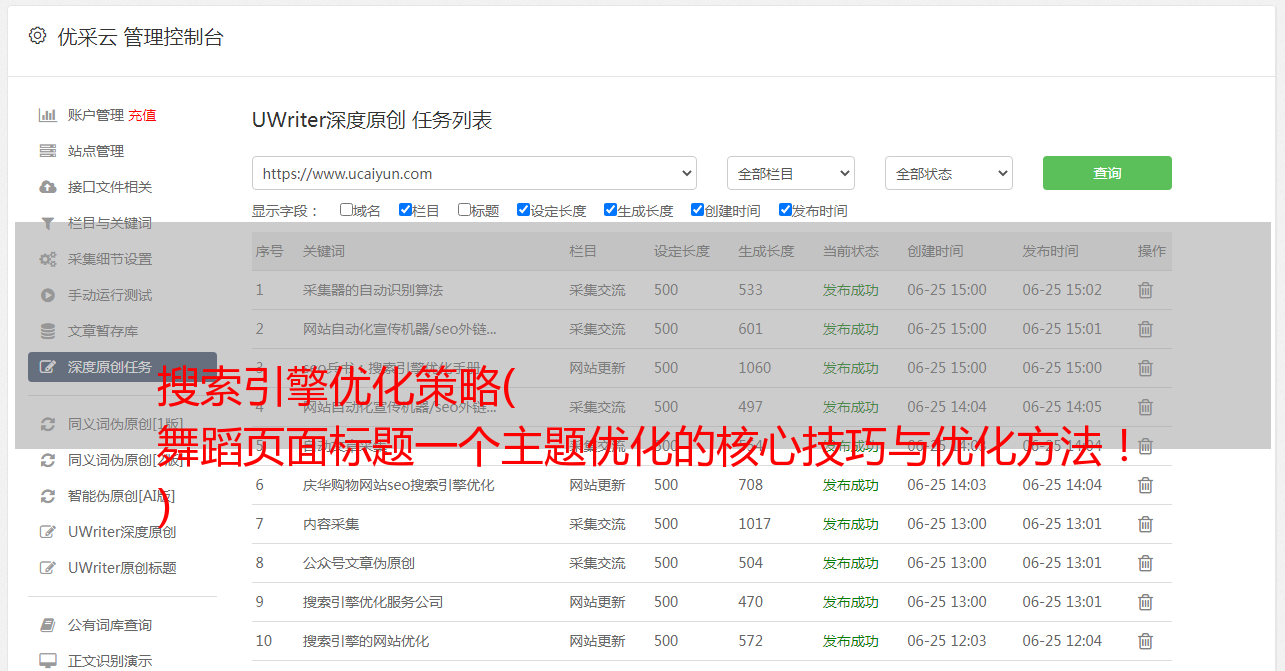Open the site URL dropdown

[x=474, y=173]
